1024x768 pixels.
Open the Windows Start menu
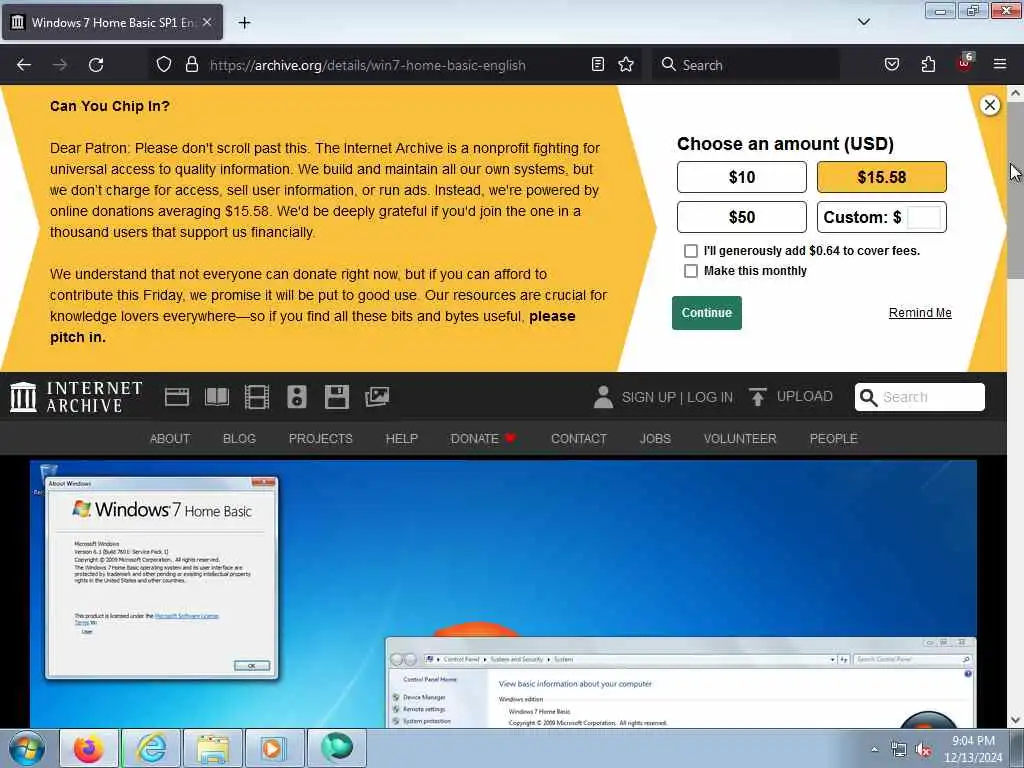(x=27, y=748)
